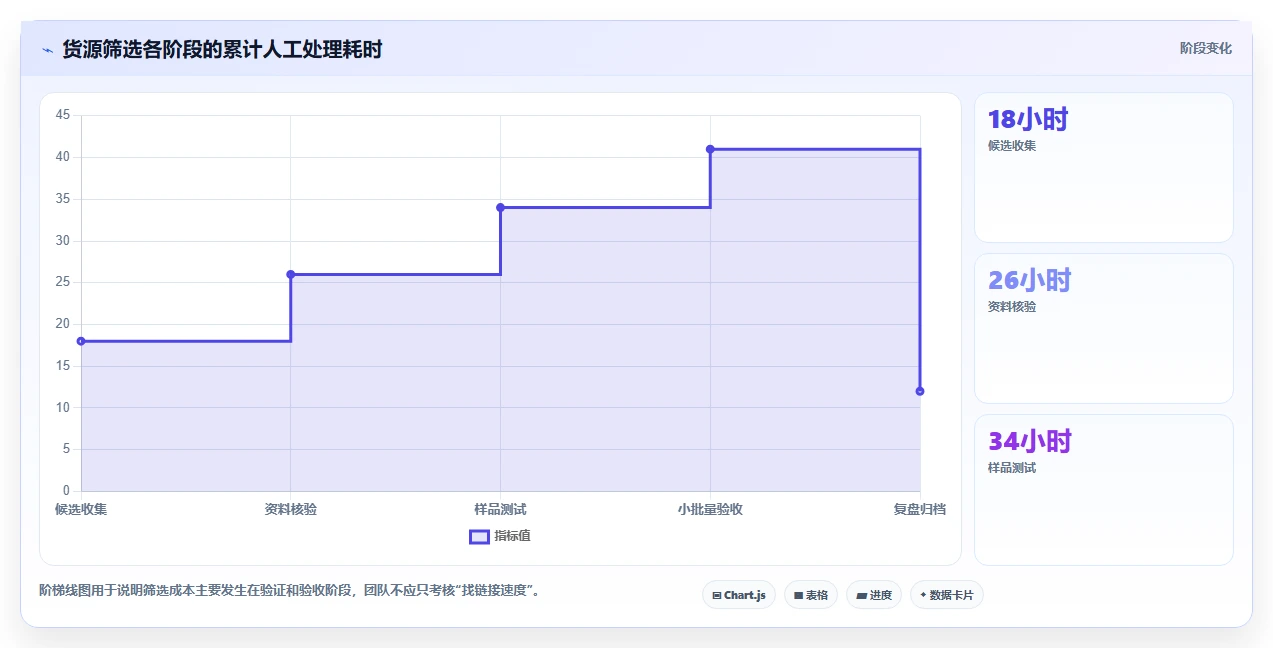The image size is (1273, 648).
Task: Click the 样品测试 data point at 34
Action: [x=500, y=207]
